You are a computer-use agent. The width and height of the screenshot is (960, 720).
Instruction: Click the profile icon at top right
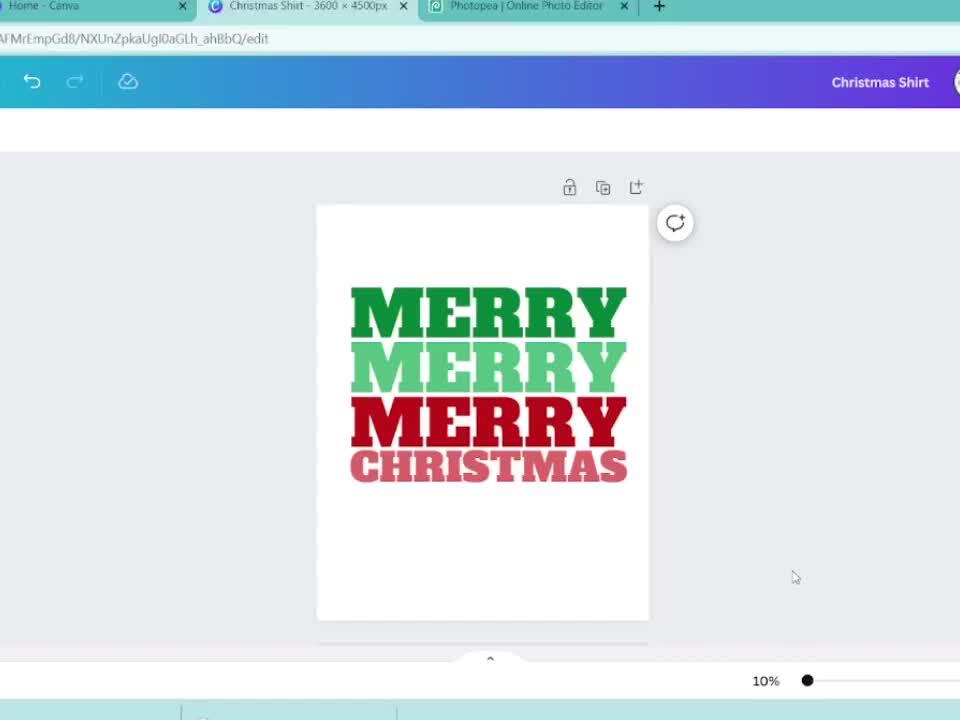956,82
